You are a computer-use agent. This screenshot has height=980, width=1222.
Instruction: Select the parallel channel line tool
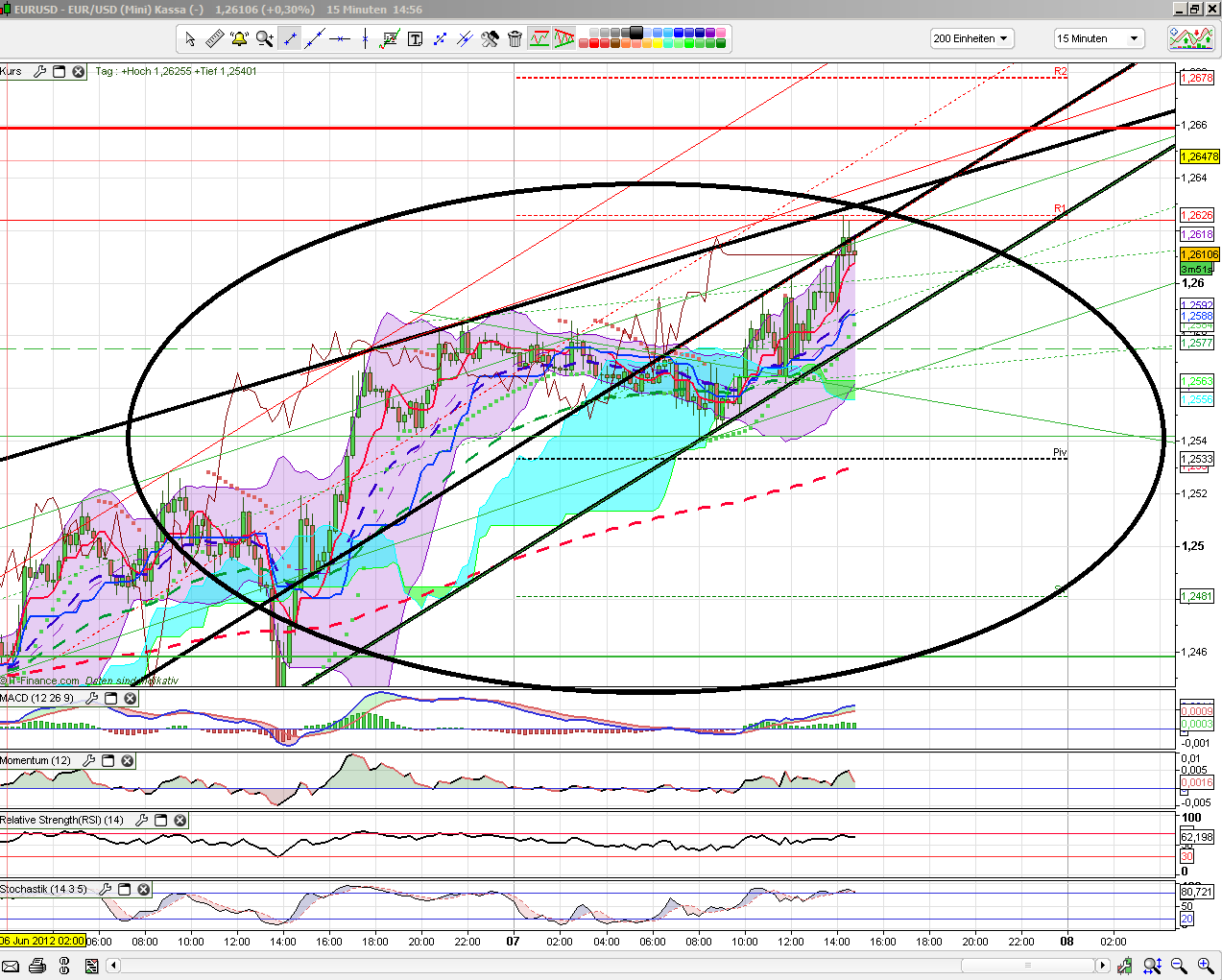[465, 38]
